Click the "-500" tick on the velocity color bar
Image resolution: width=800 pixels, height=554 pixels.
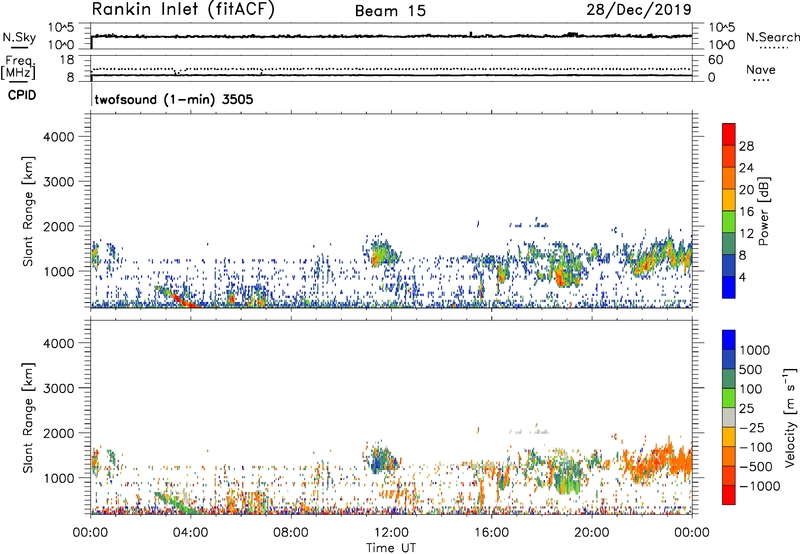pyautogui.click(x=755, y=466)
